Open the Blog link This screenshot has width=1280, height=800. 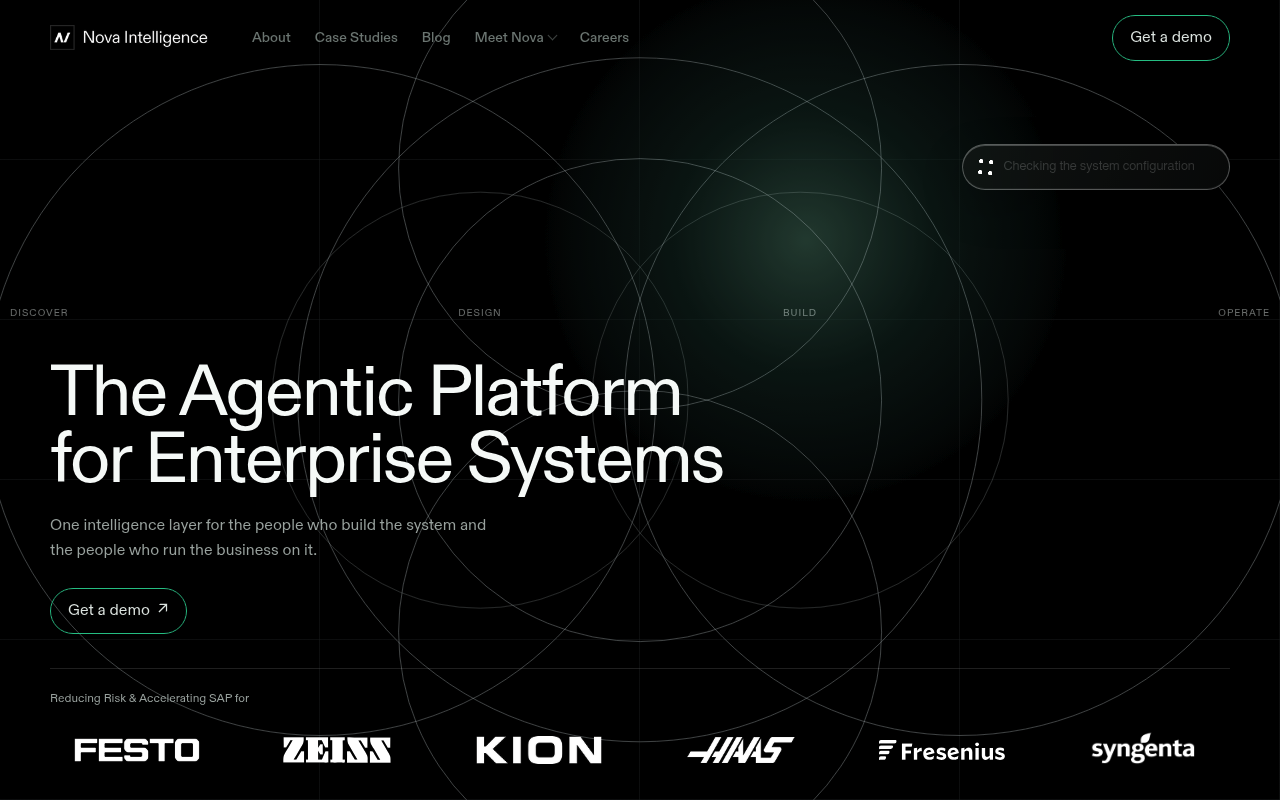click(436, 38)
